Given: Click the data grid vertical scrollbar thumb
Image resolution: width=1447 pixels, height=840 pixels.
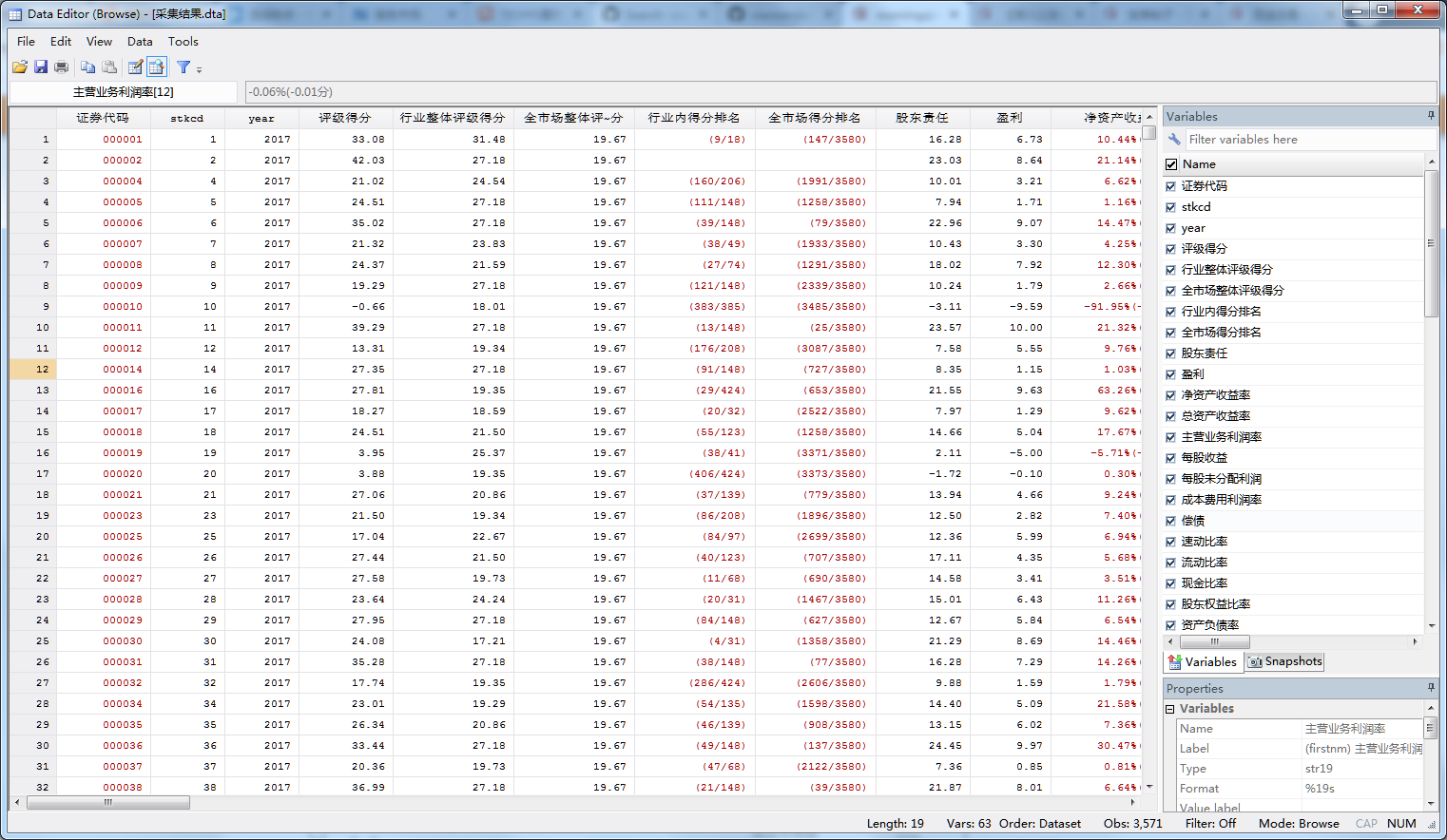Looking at the screenshot, I should tap(1149, 133).
